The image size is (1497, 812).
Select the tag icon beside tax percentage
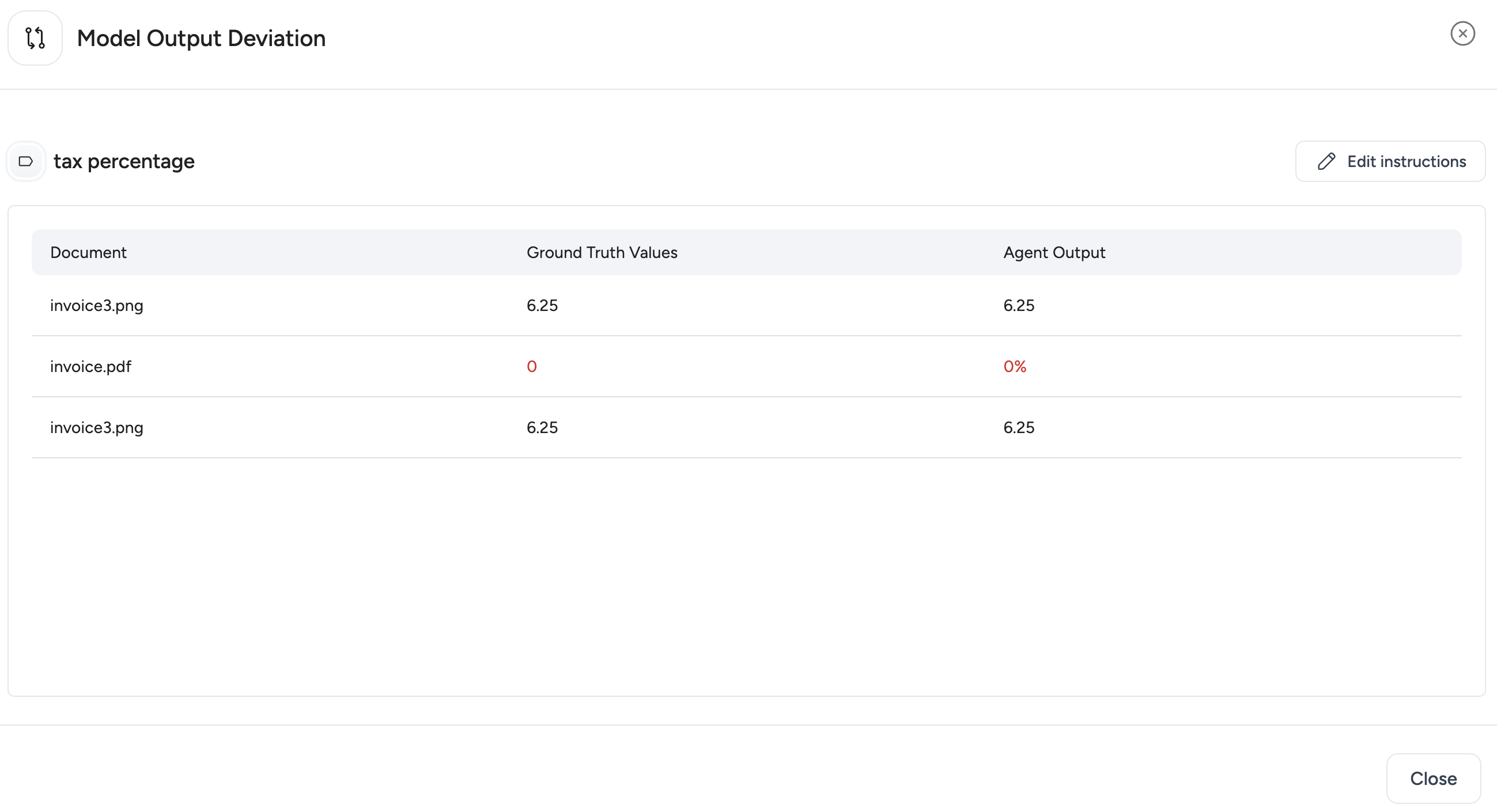[25, 161]
